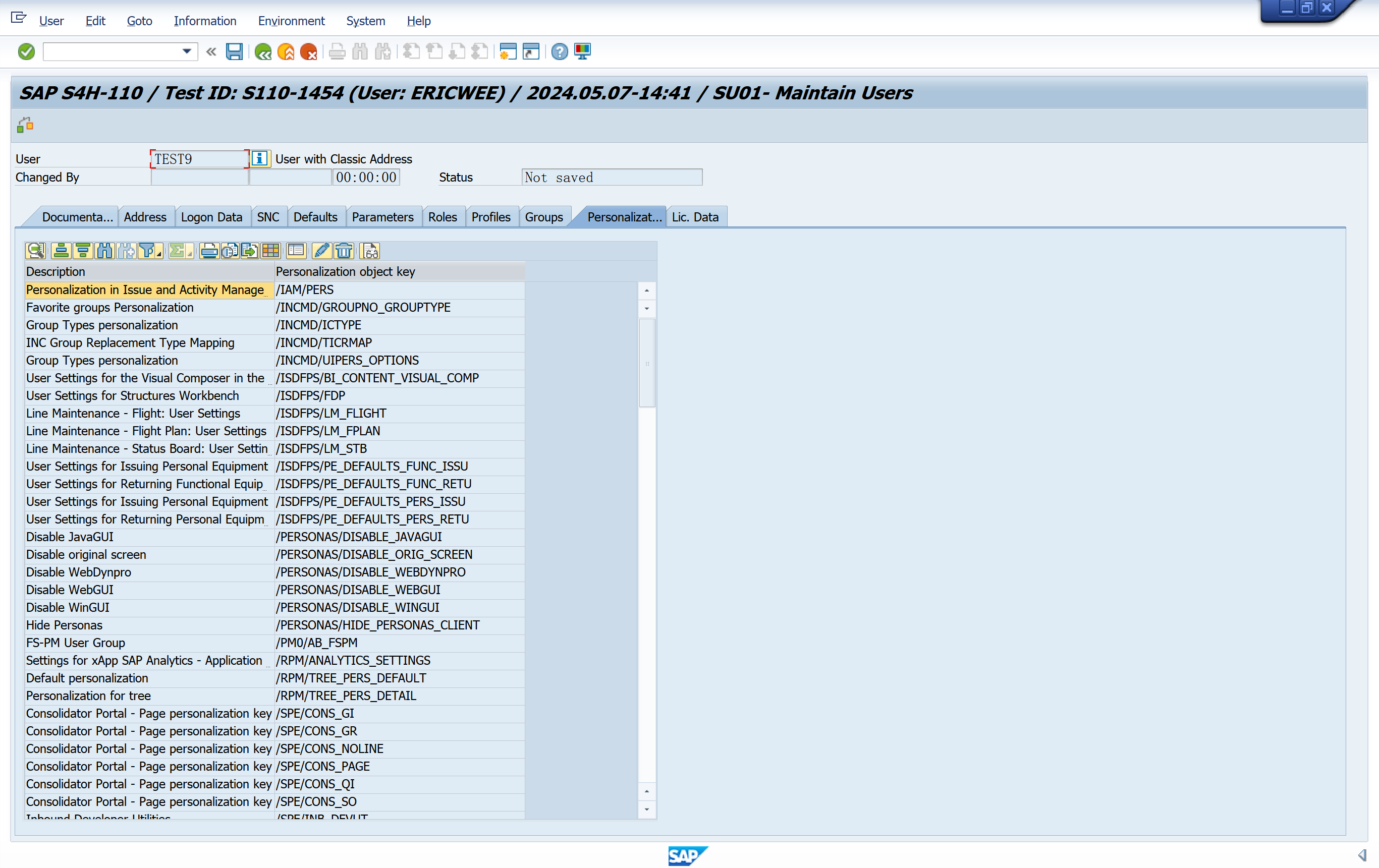Image resolution: width=1379 pixels, height=868 pixels.
Task: Click the TEST9 user input field
Action: [x=198, y=158]
